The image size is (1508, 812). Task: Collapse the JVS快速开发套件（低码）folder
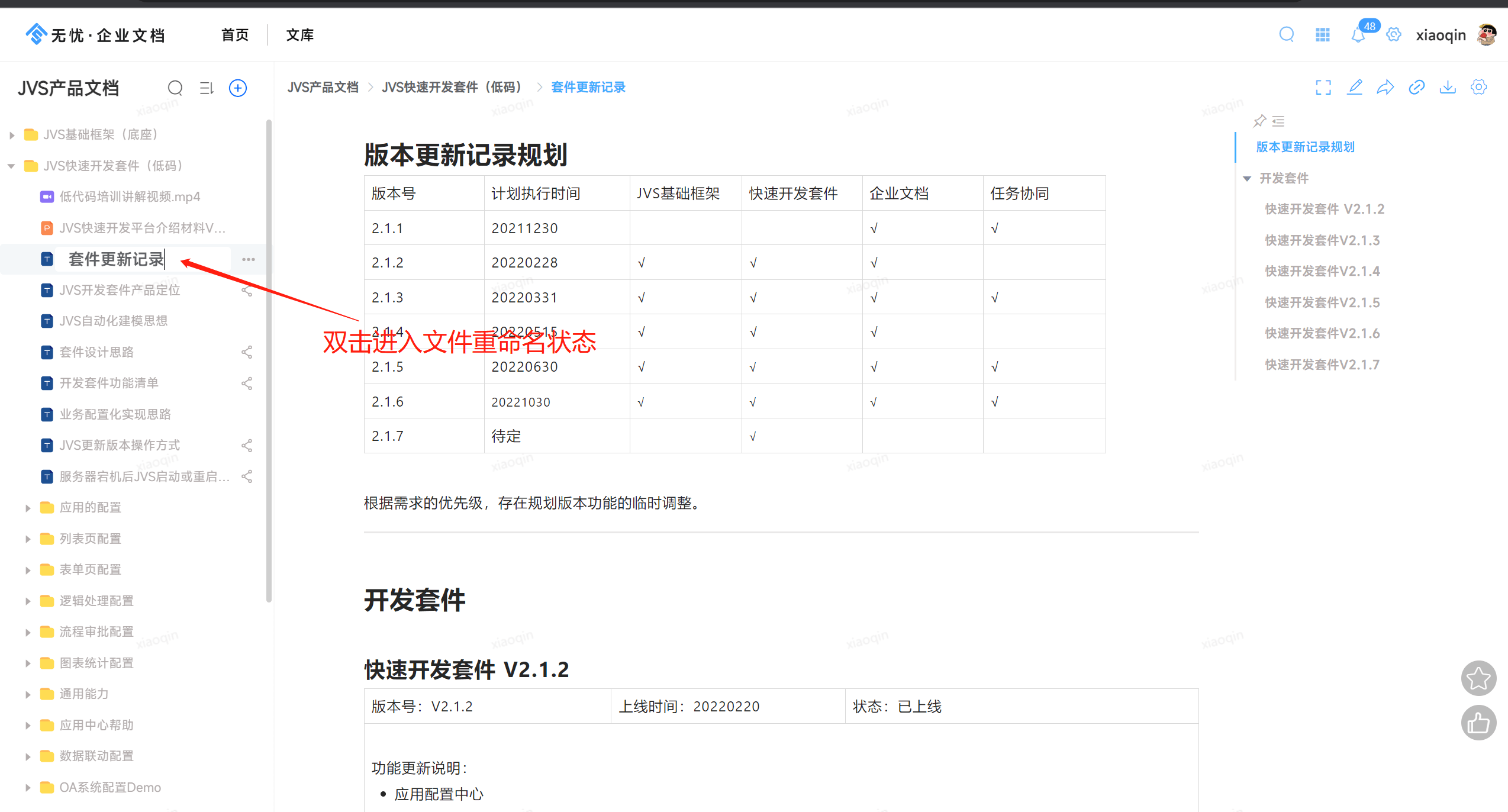pyautogui.click(x=12, y=166)
